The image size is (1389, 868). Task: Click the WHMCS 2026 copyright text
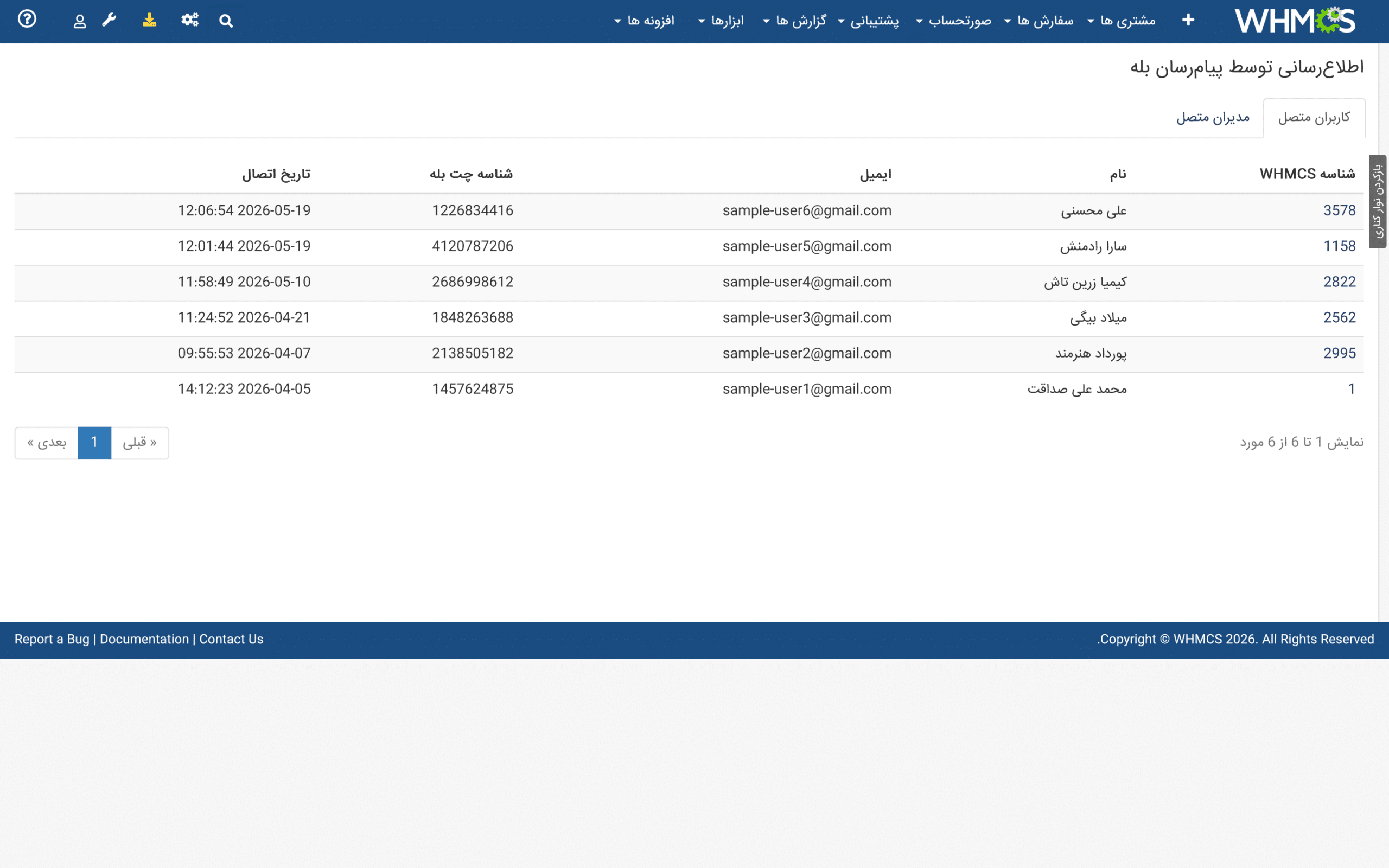[1235, 639]
